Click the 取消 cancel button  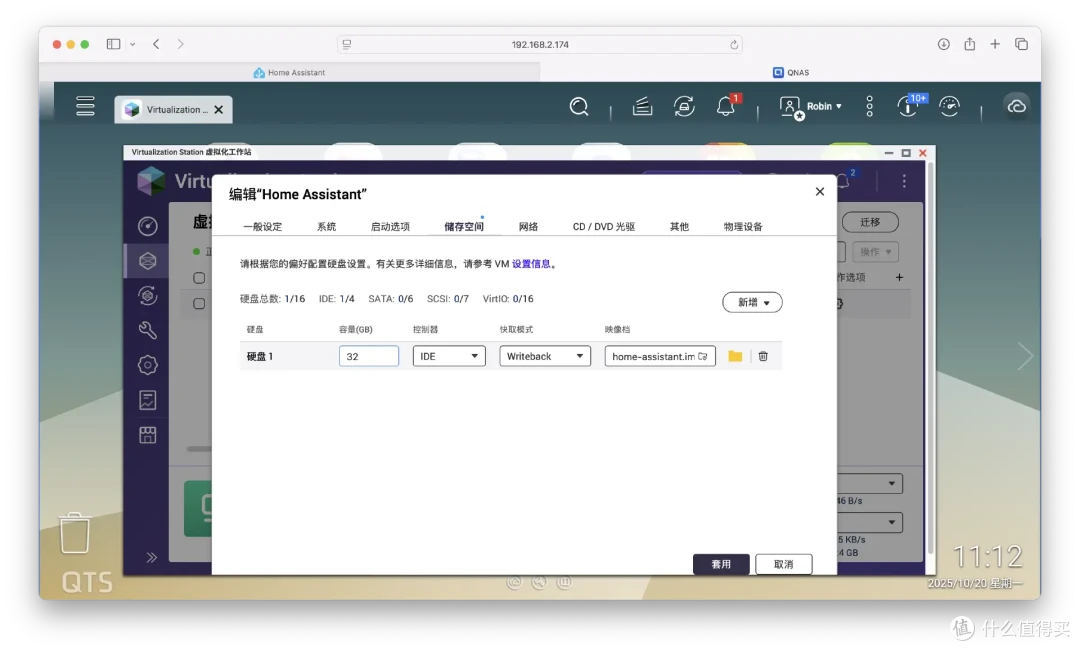[784, 564]
